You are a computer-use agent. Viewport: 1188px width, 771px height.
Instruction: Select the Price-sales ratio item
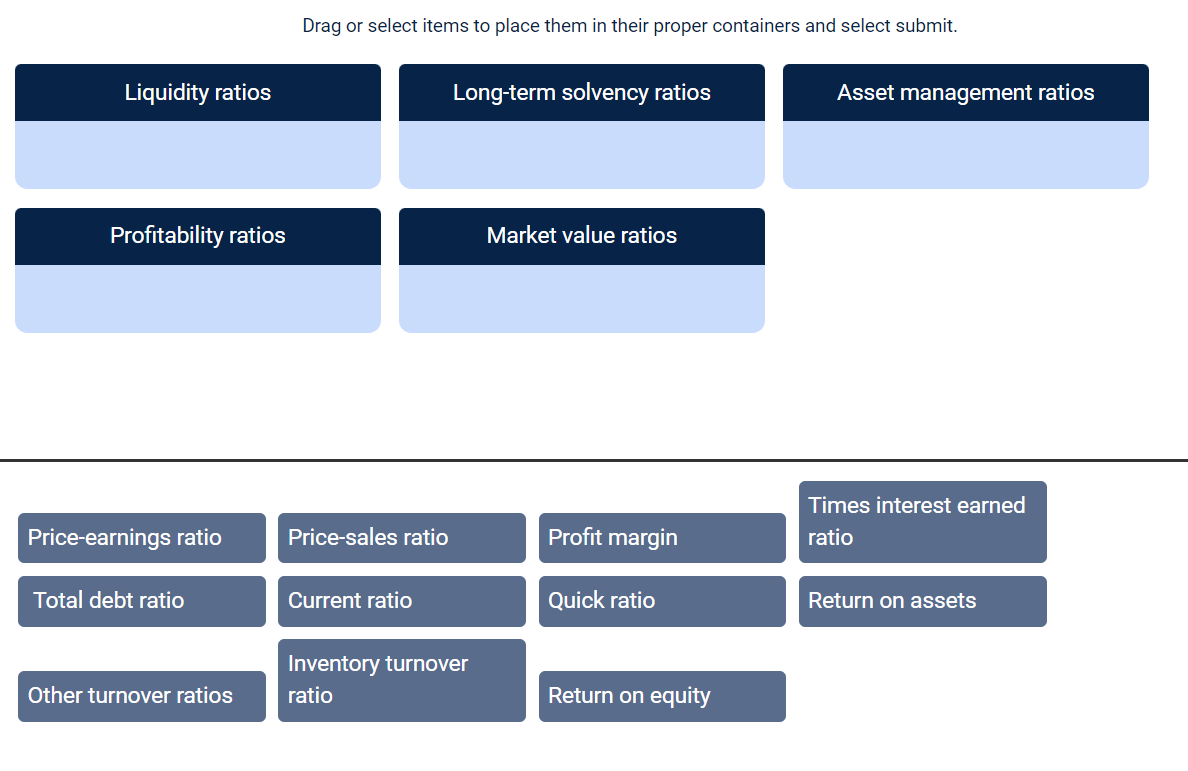(x=401, y=538)
